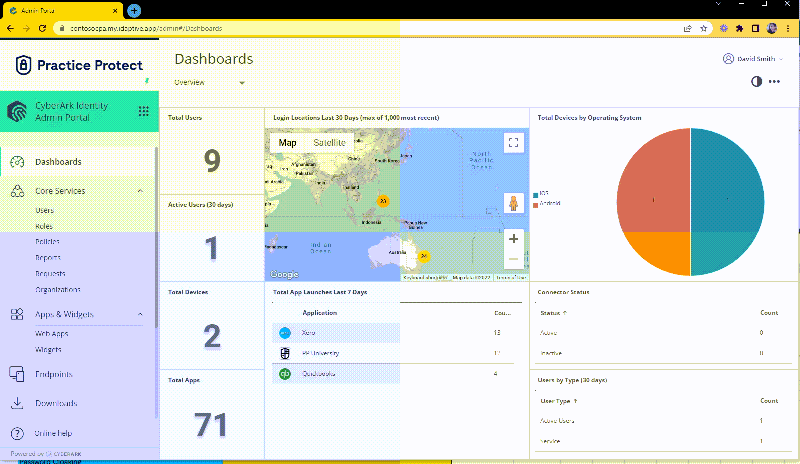The width and height of the screenshot is (800, 464).
Task: Switch map to Map view
Action: coord(287,142)
